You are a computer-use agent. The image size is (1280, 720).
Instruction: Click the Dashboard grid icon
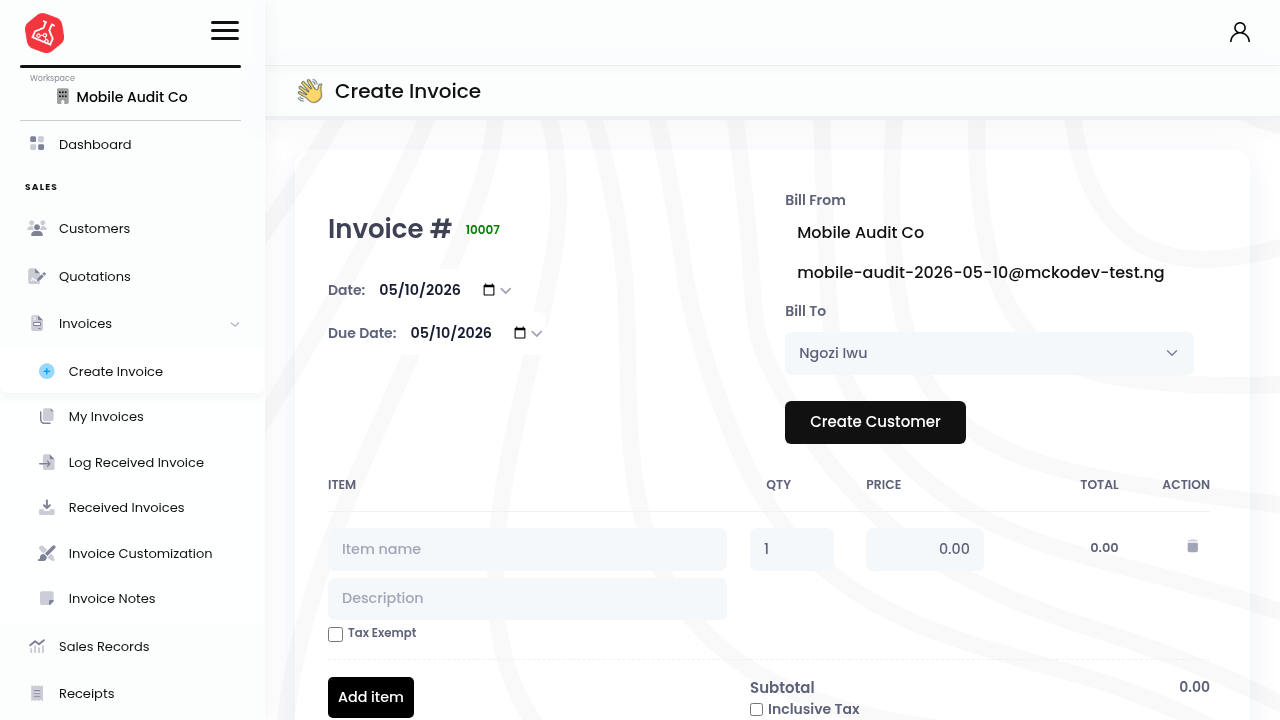click(x=37, y=144)
